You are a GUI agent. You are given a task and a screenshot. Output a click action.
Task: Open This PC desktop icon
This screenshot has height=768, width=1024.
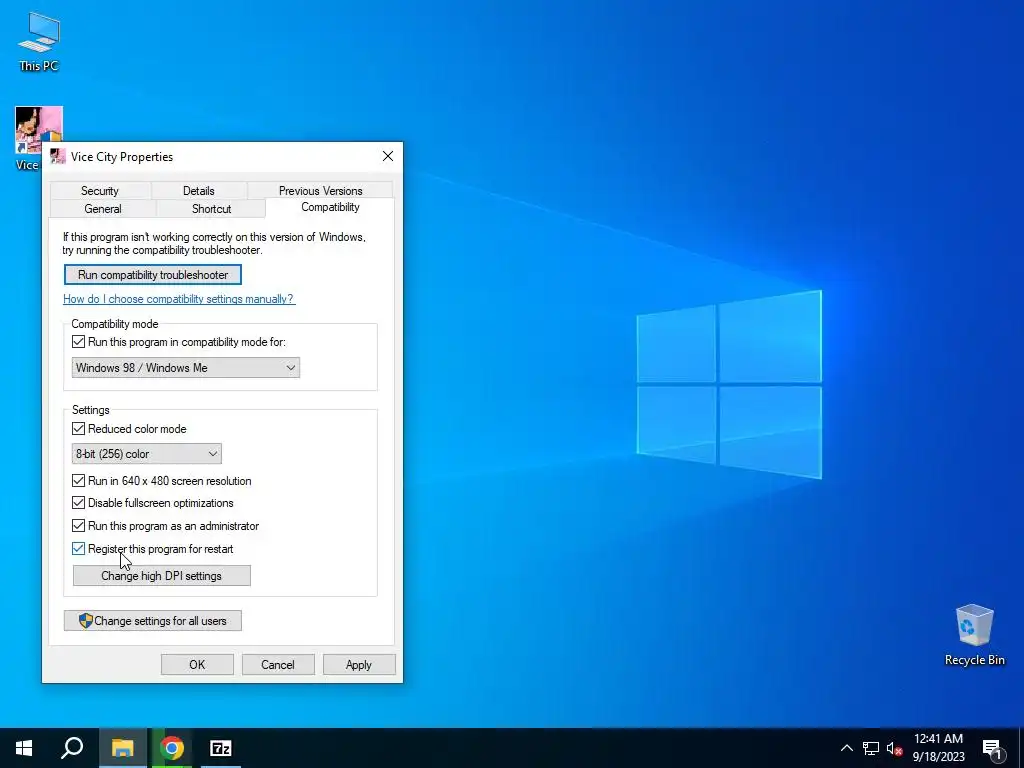pyautogui.click(x=39, y=40)
